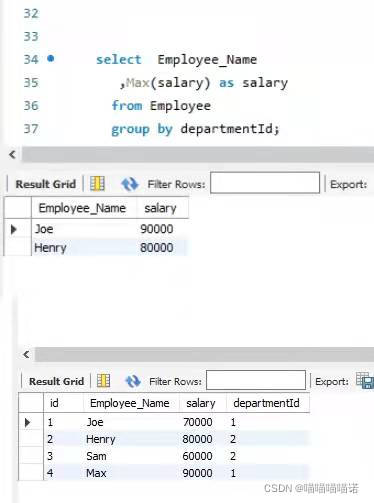374x503 pixels.
Task: Click the 80000 cell in the upper grid
Action: click(x=163, y=247)
